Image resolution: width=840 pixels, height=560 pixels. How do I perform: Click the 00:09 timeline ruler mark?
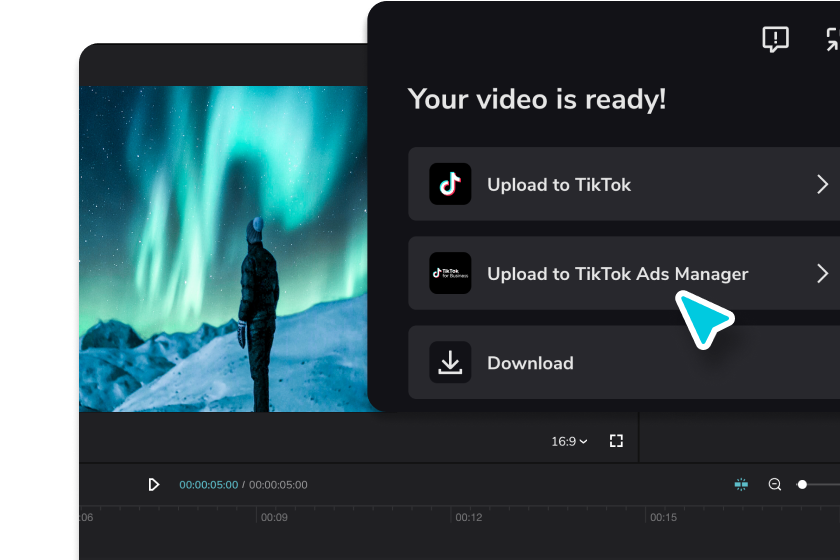click(274, 517)
